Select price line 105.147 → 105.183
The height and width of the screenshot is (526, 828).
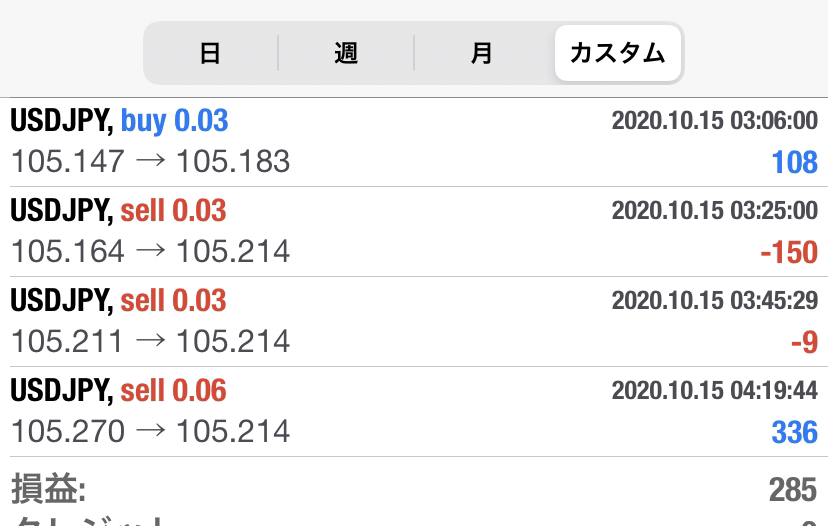150,161
